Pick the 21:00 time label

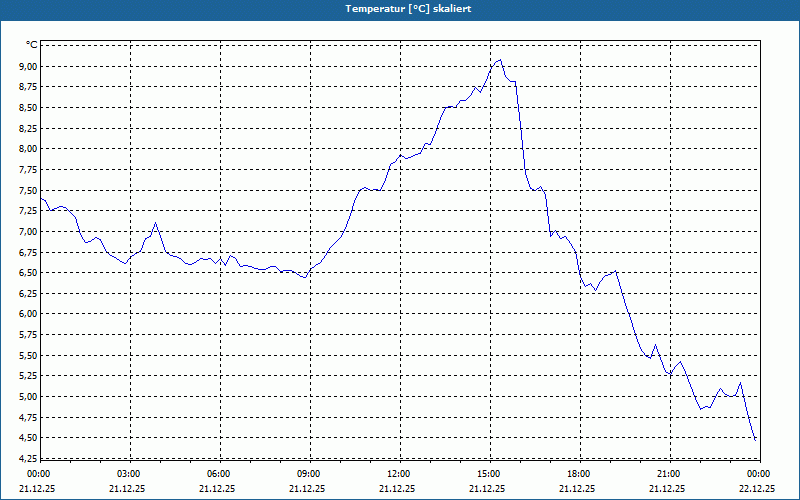pyautogui.click(x=668, y=473)
